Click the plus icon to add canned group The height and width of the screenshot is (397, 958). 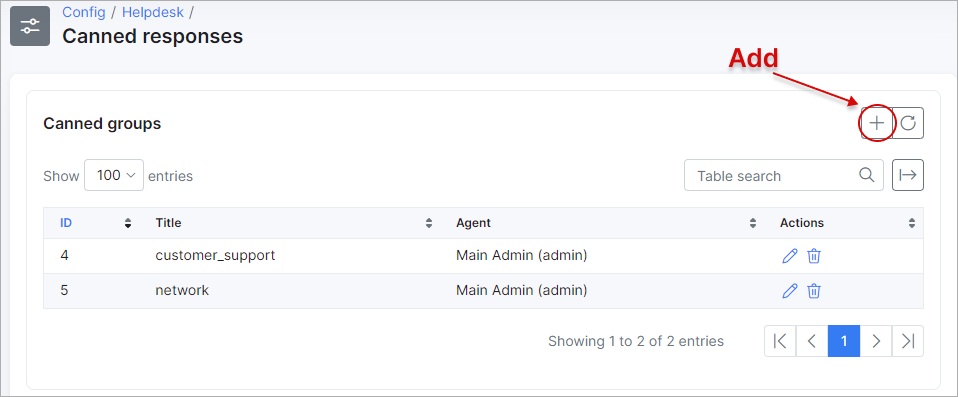(877, 123)
